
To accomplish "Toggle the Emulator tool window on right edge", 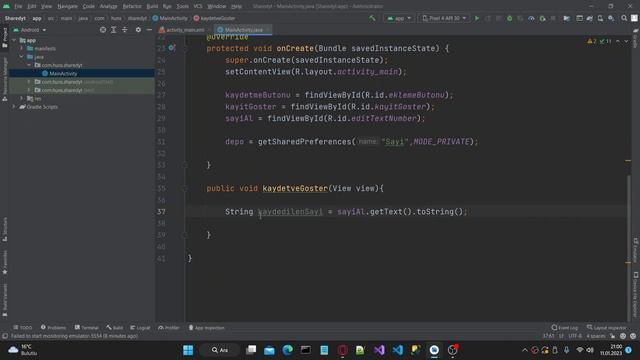I will click(x=636, y=250).
